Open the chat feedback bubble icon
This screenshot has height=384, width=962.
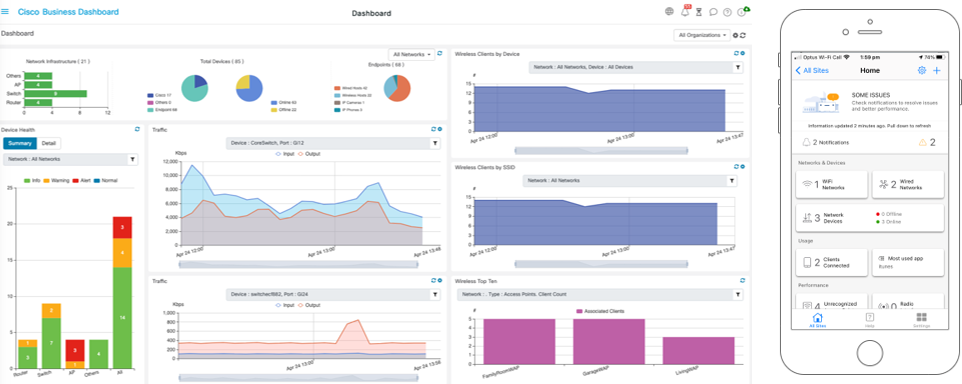(x=714, y=12)
